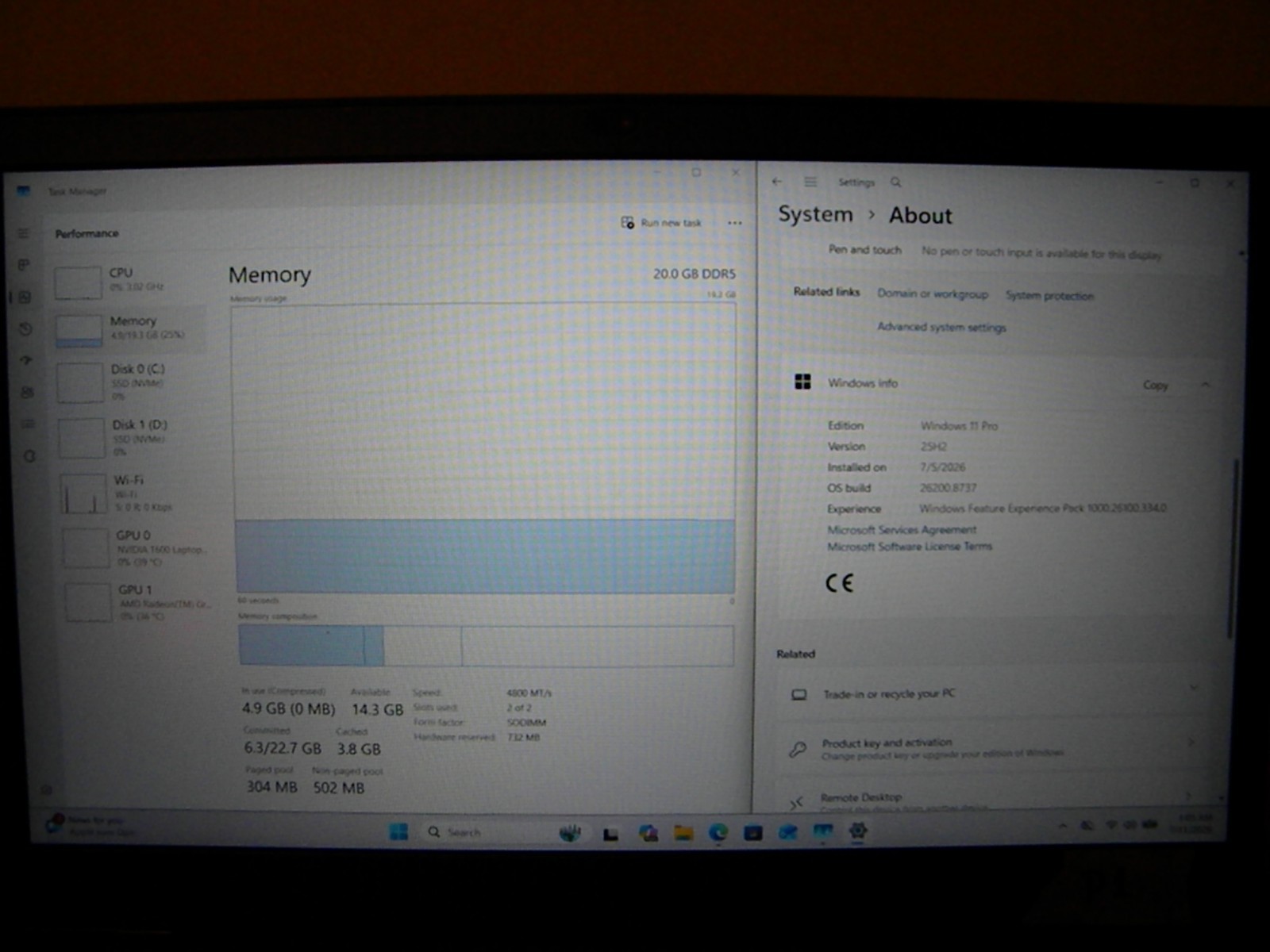Click the Windows 11 Pro edition value
The image size is (1270, 952).
coord(959,426)
